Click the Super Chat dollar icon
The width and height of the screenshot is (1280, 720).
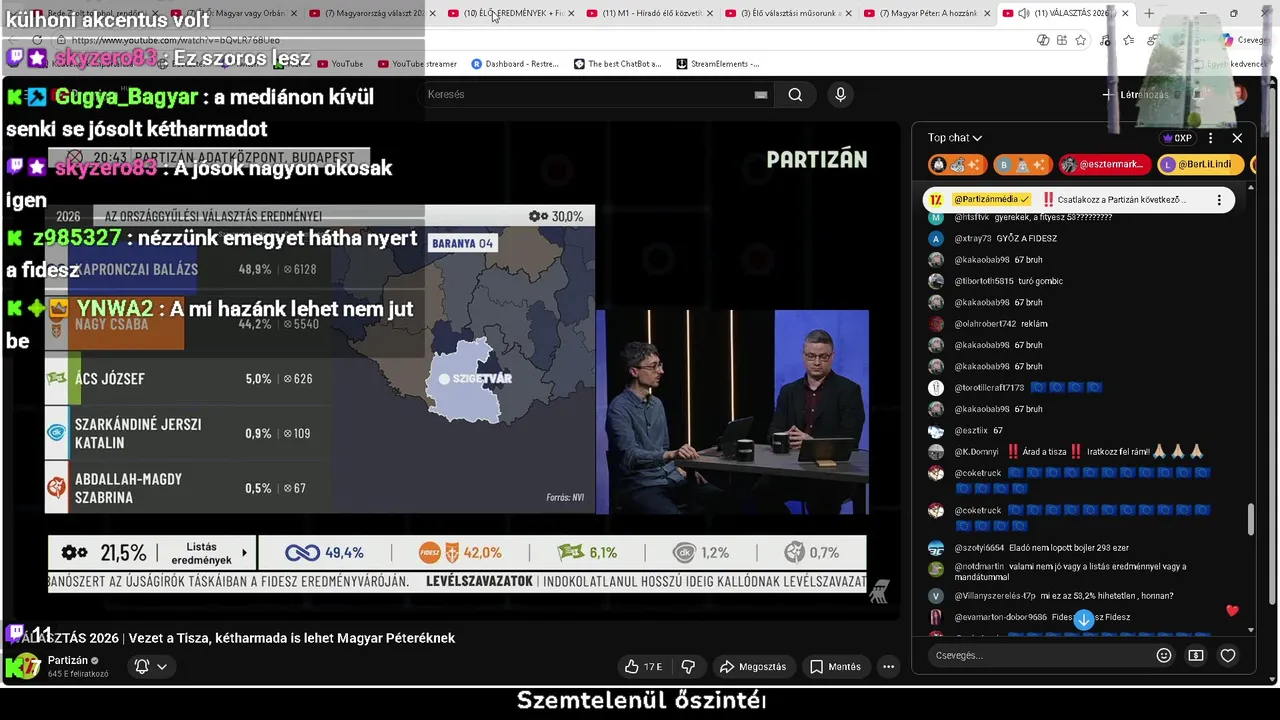[1196, 655]
